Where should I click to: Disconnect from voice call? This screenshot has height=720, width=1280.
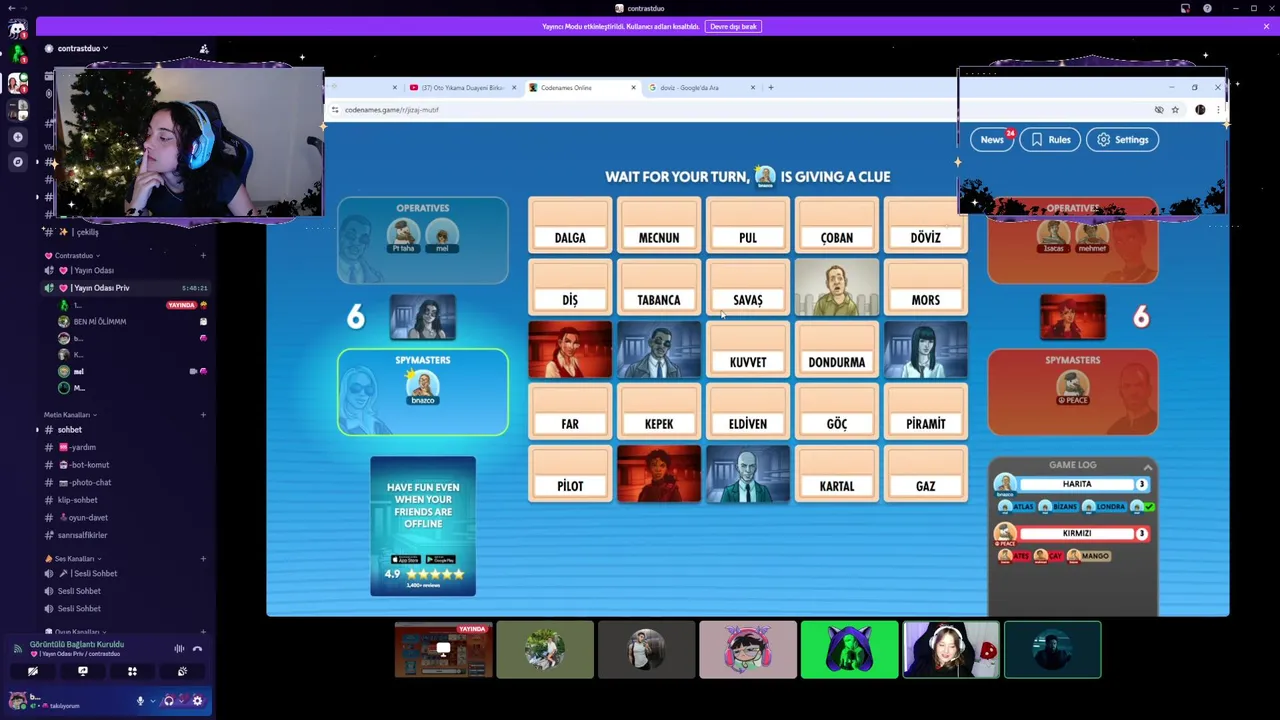197,649
